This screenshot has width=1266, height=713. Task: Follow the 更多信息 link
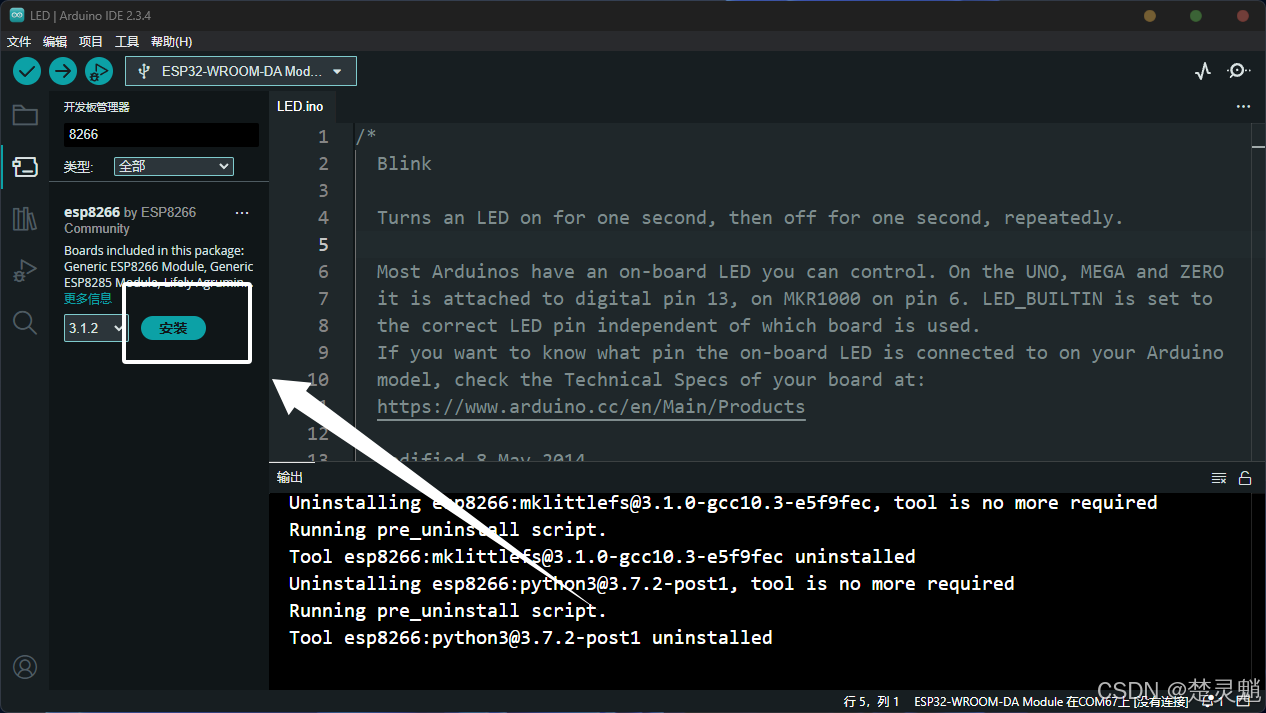point(88,298)
